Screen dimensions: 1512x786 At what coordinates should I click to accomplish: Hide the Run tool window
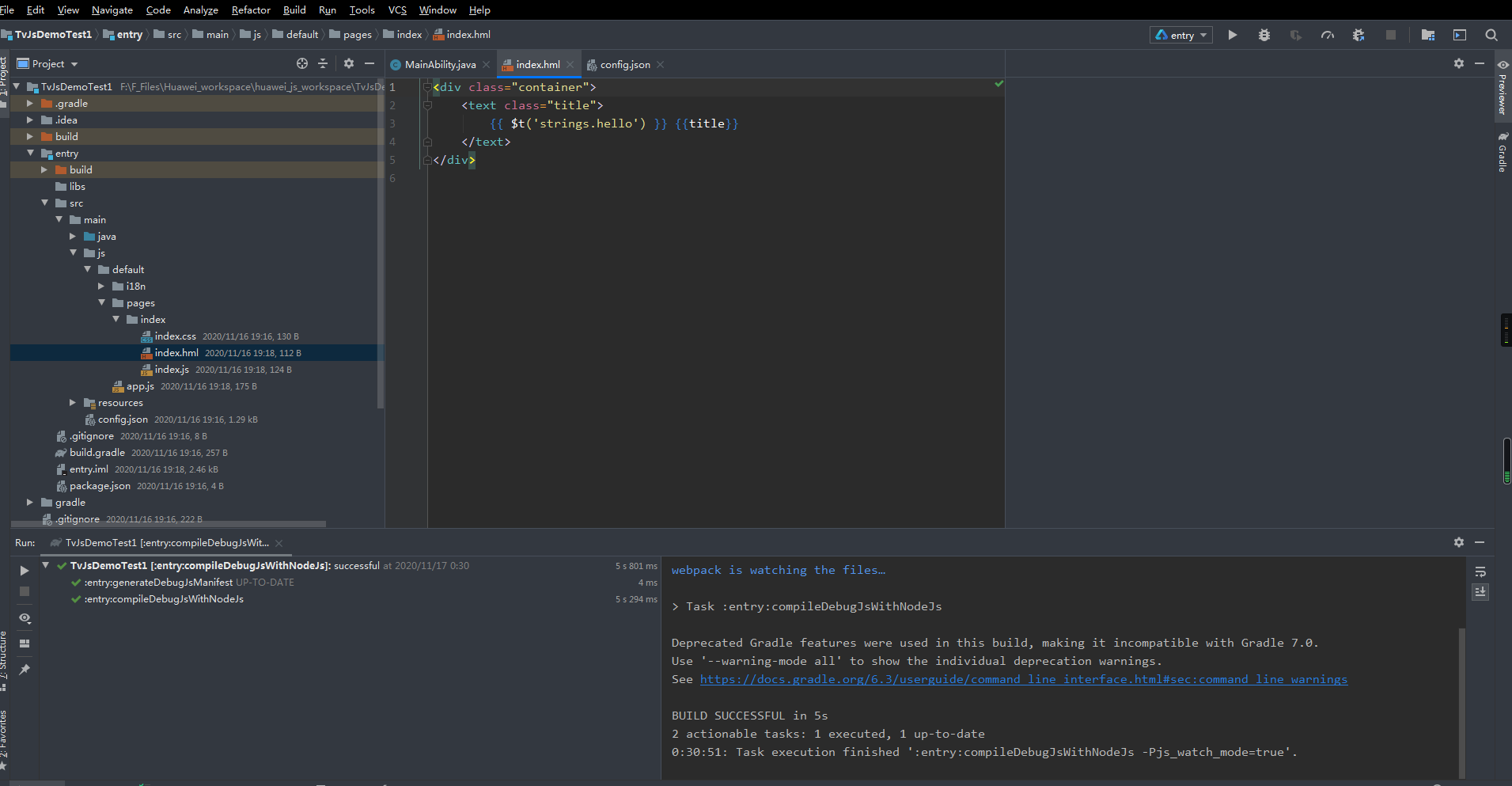[x=1480, y=542]
